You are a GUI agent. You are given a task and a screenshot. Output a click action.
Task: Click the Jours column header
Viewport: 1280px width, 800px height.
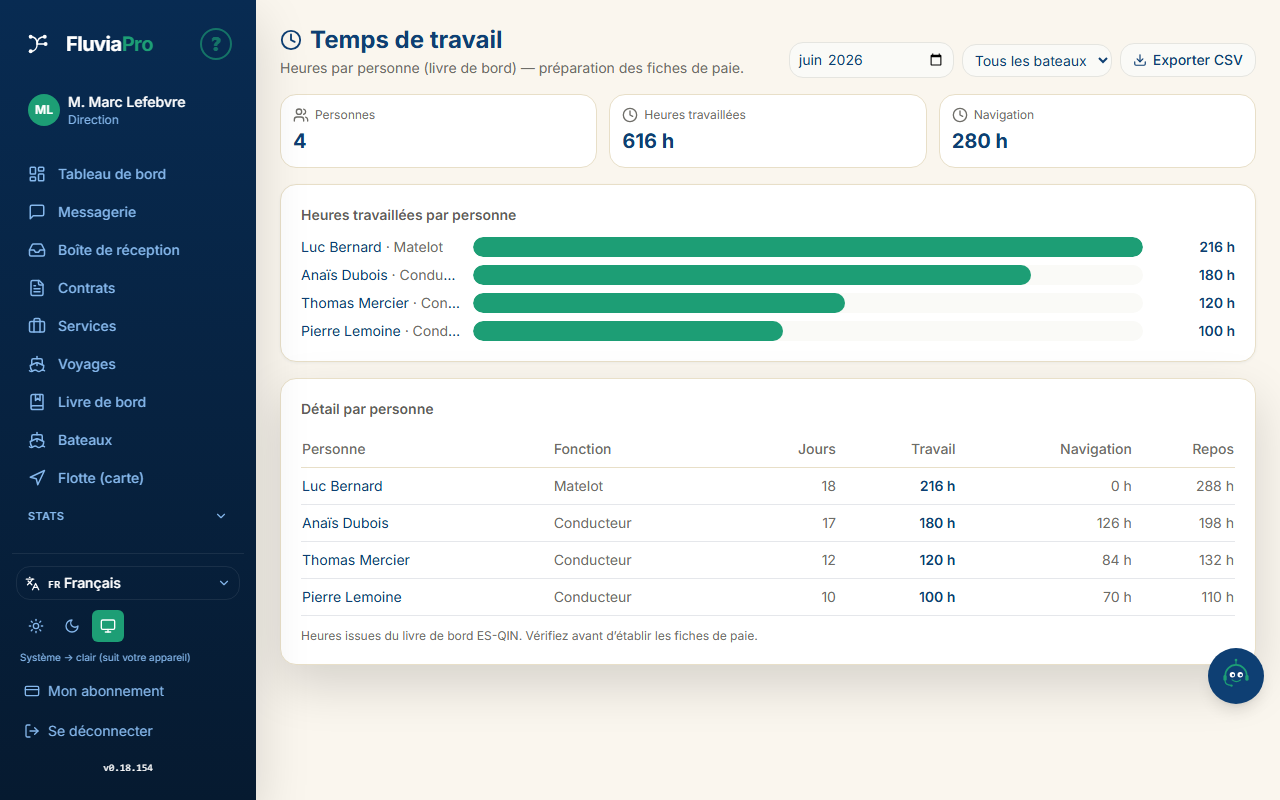[x=817, y=449]
